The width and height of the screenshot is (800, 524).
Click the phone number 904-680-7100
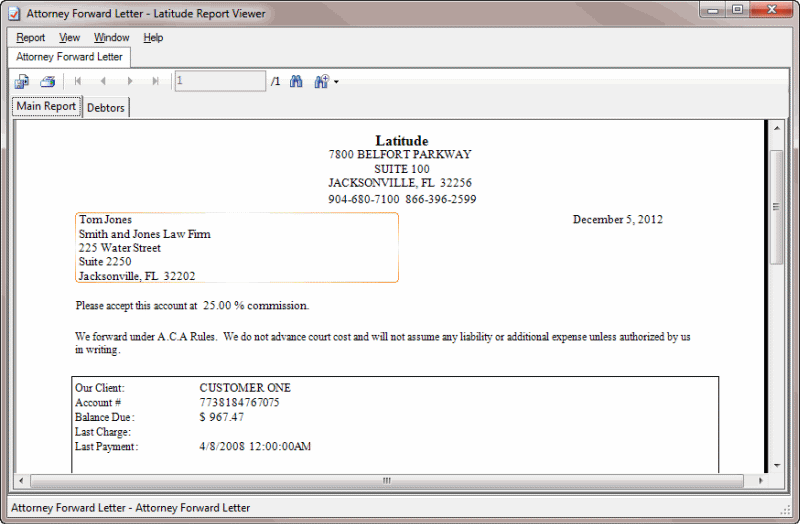[363, 199]
